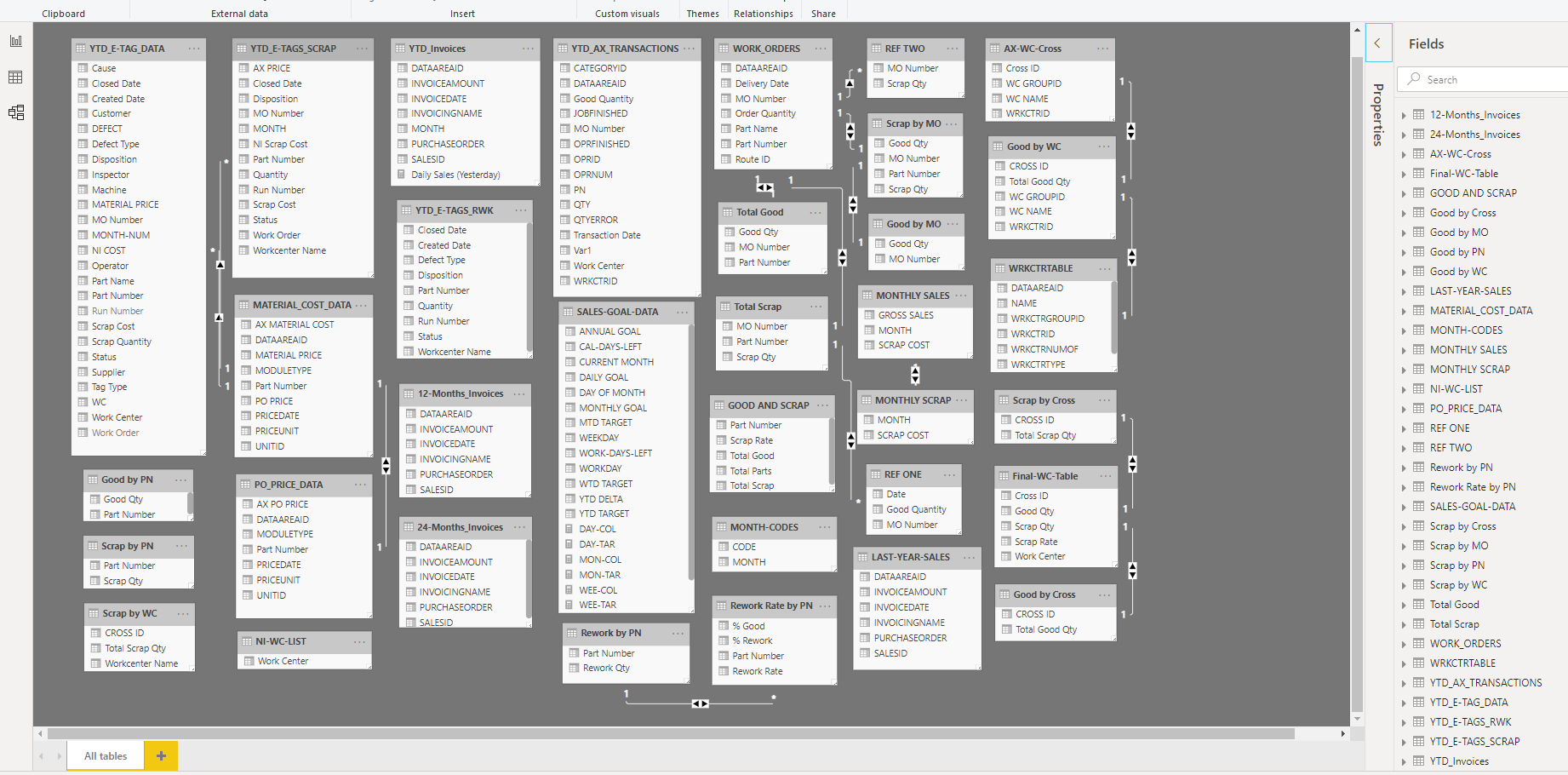This screenshot has height=775, width=1568.
Task: Expand YTD_Invoices in Fields list
Action: pos(1405,761)
